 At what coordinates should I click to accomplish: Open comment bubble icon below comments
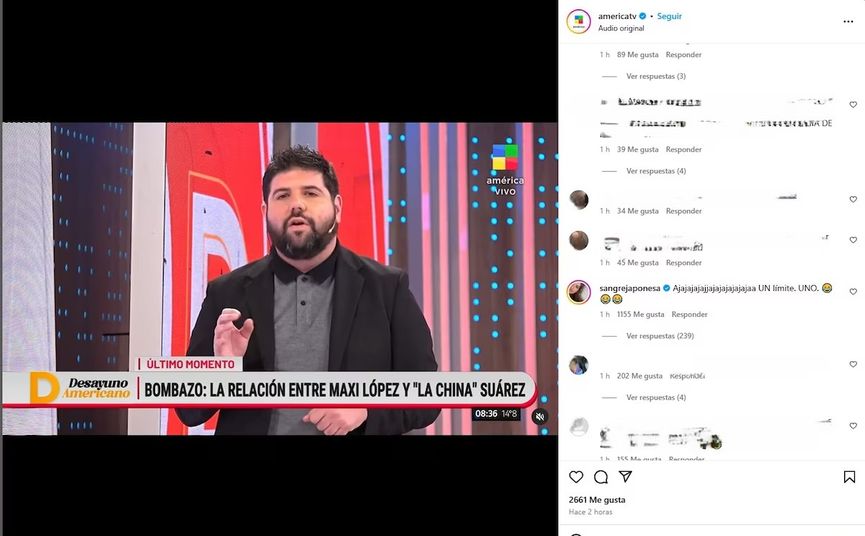click(x=601, y=477)
